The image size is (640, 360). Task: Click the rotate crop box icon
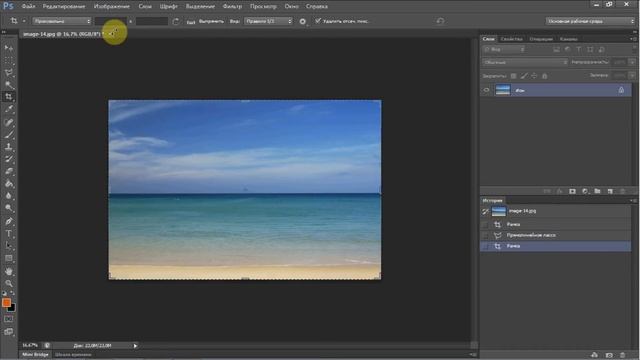[176, 21]
